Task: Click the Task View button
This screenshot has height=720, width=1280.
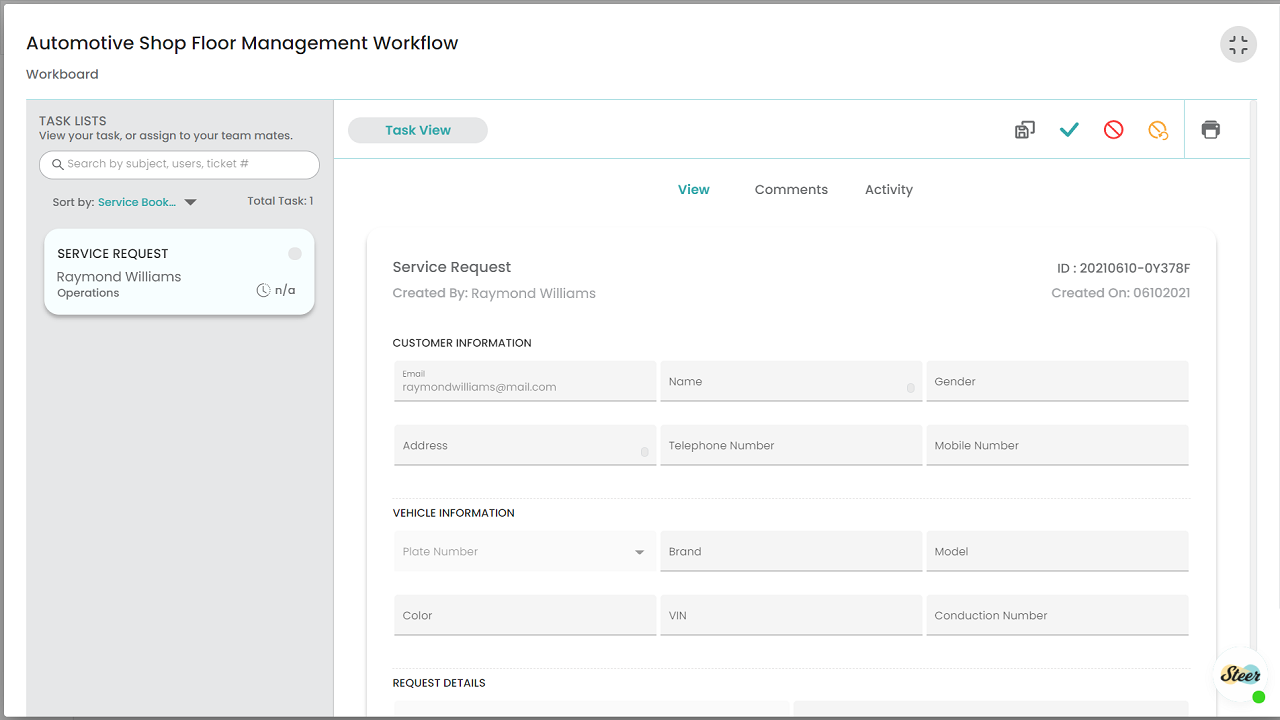Action: (418, 130)
